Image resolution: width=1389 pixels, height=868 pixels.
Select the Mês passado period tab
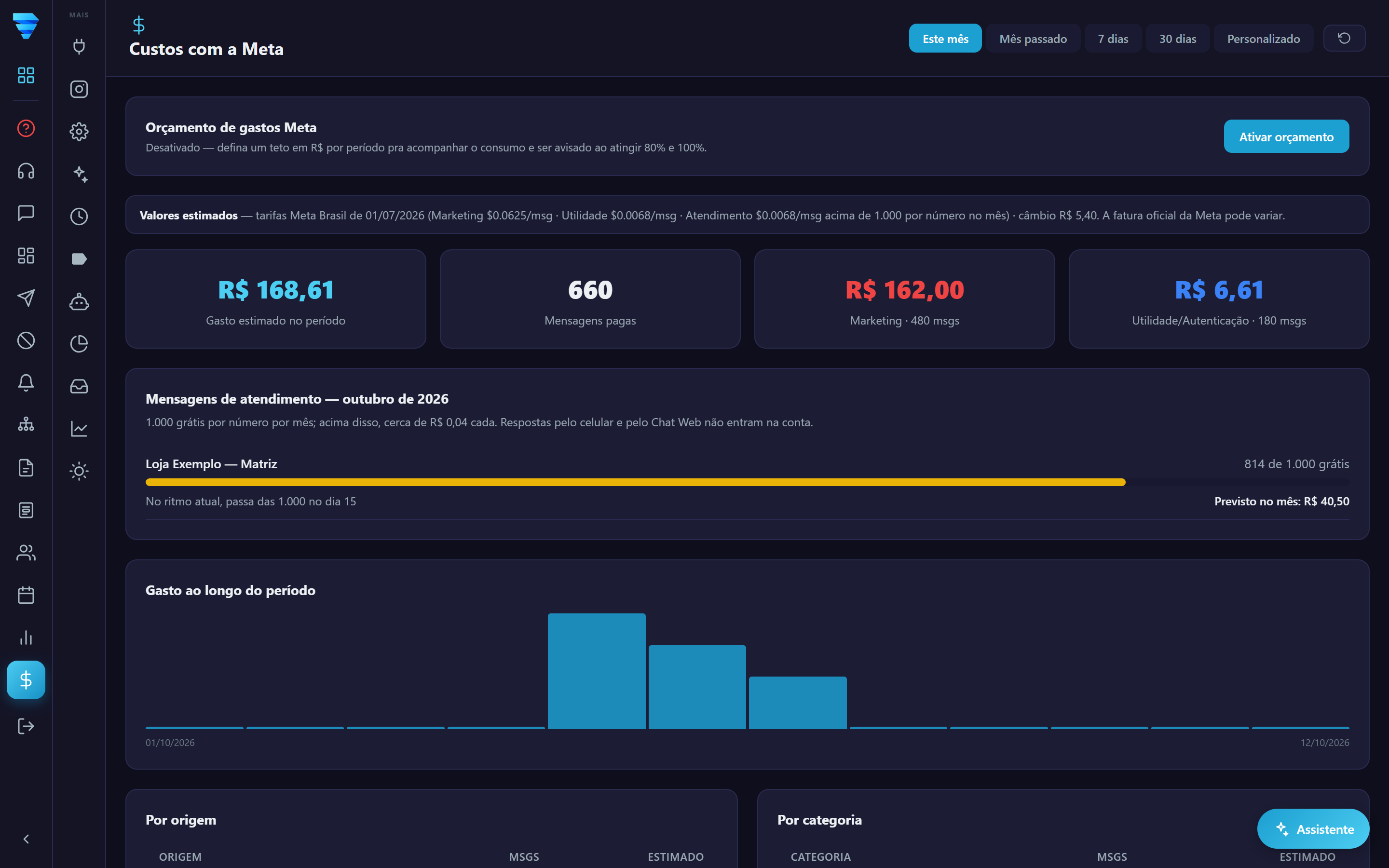coord(1033,39)
